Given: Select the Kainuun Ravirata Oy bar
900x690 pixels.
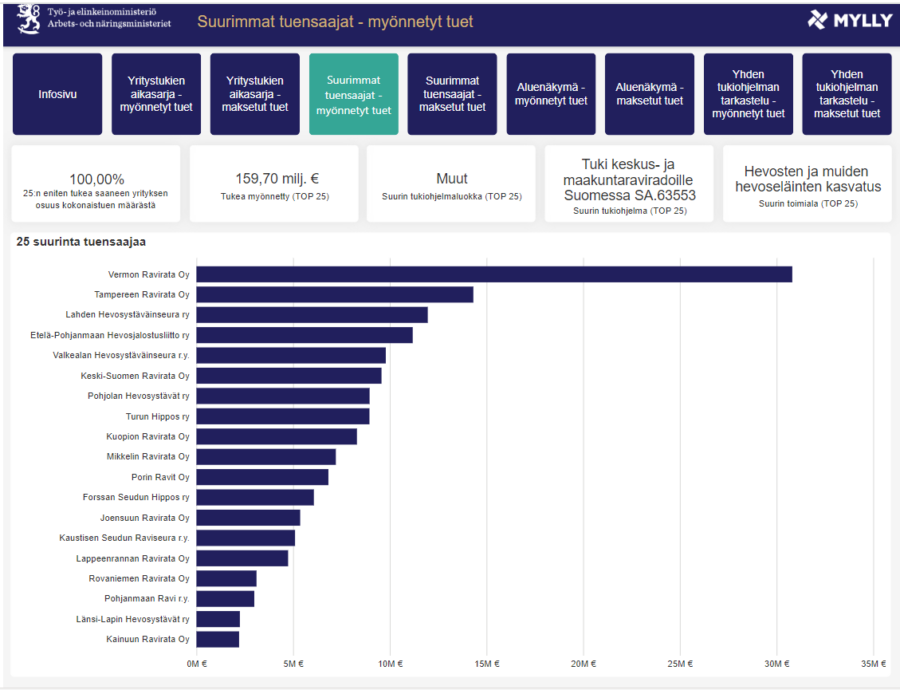Looking at the screenshot, I should (x=218, y=639).
